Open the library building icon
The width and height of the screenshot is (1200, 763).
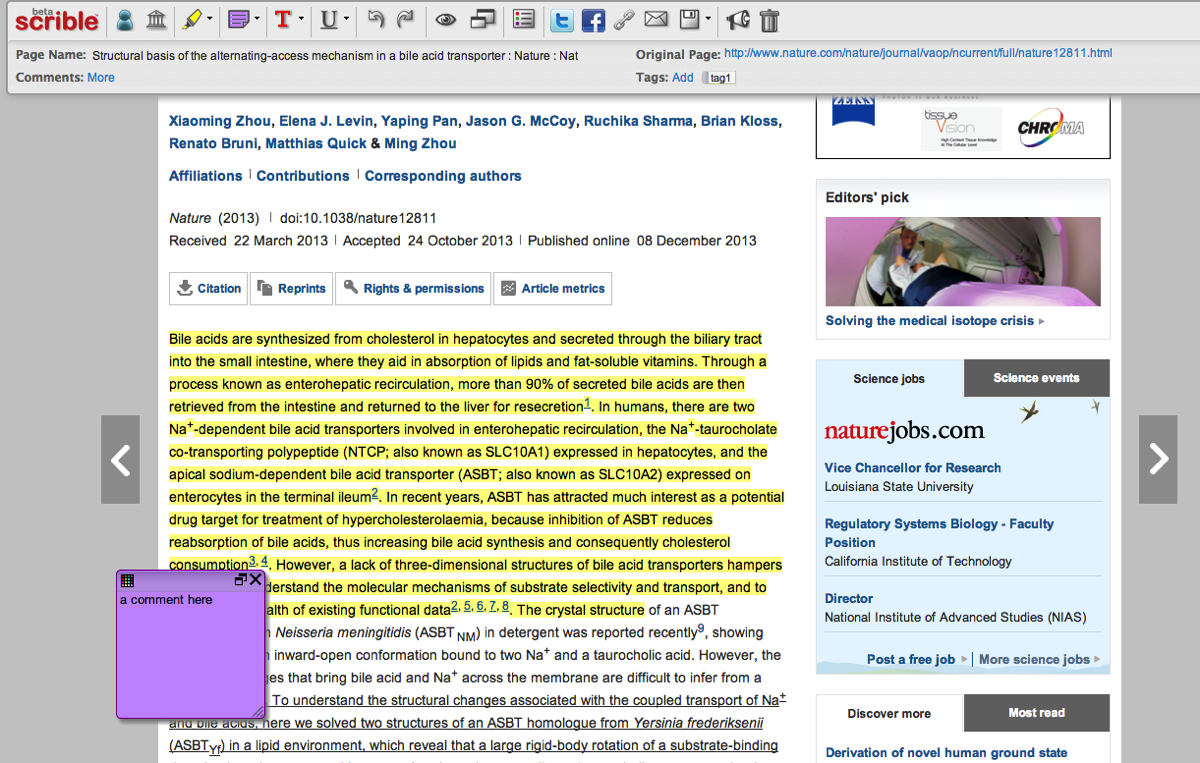[156, 19]
